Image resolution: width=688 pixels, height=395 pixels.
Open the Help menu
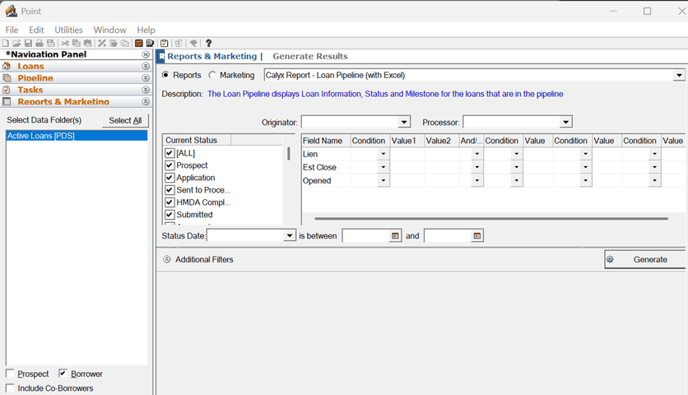pyautogui.click(x=146, y=30)
